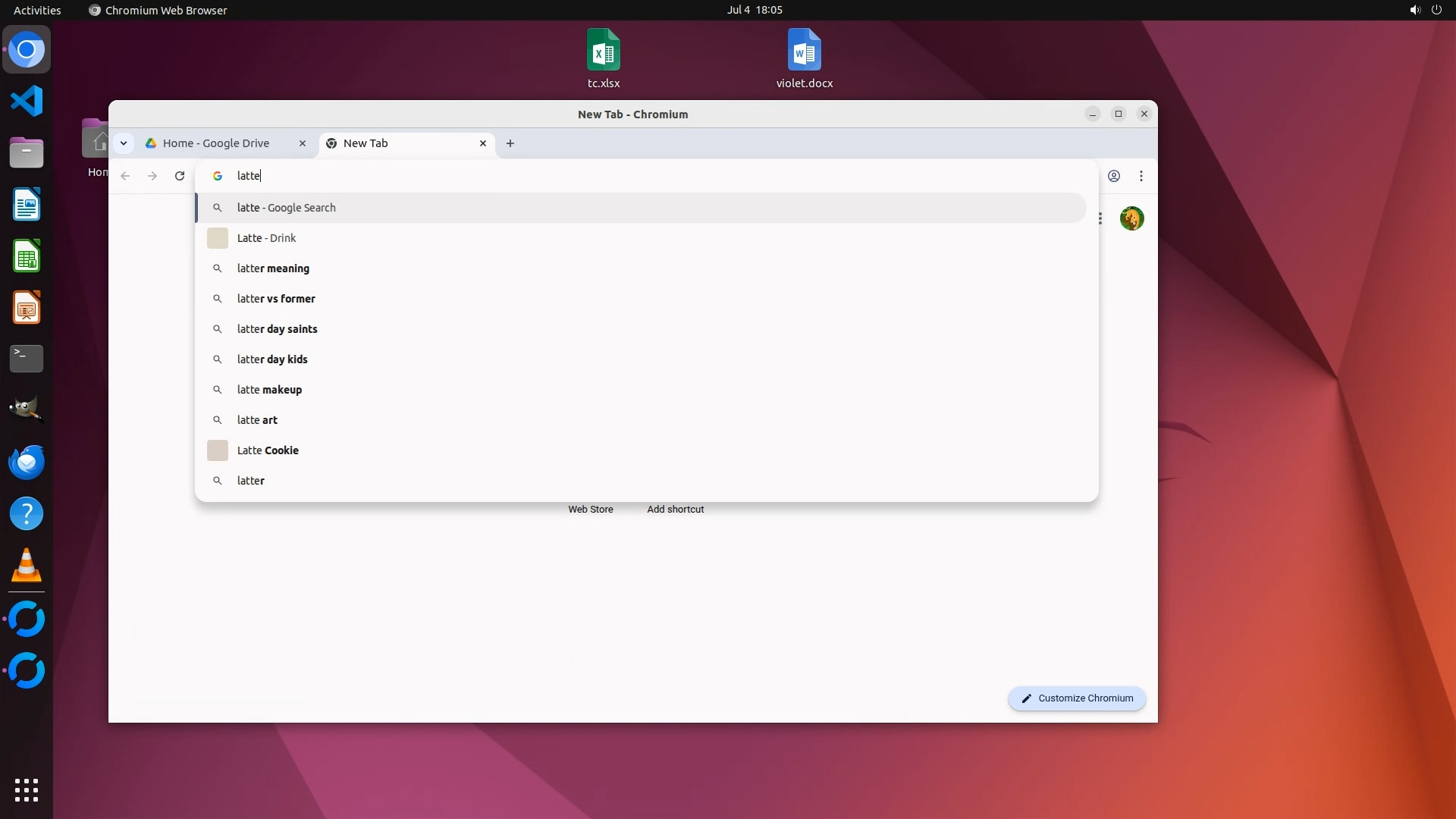
Task: Select 'latter vs former' suggestion
Action: pyautogui.click(x=276, y=299)
